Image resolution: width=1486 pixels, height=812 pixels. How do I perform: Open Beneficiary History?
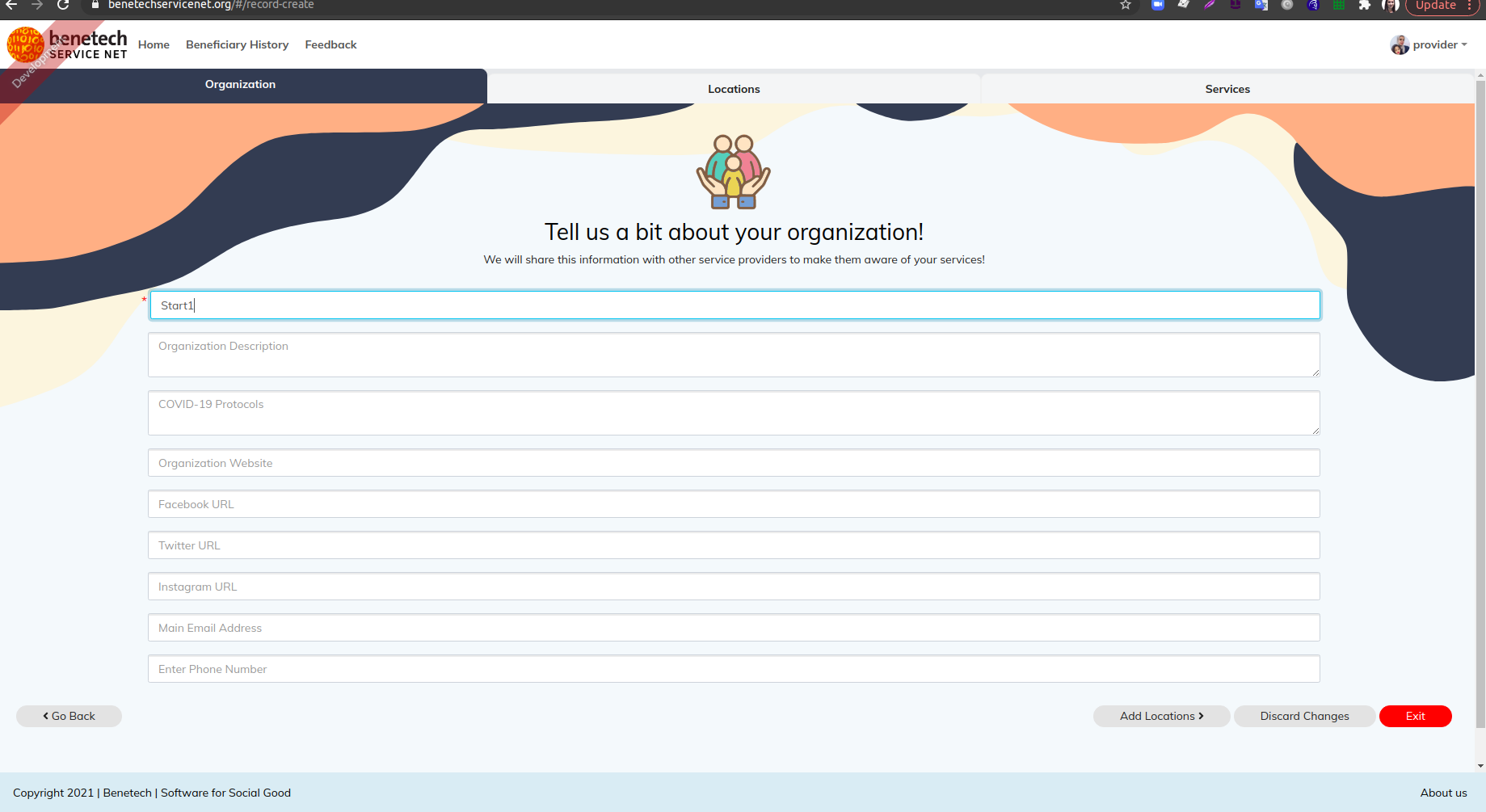[x=237, y=44]
